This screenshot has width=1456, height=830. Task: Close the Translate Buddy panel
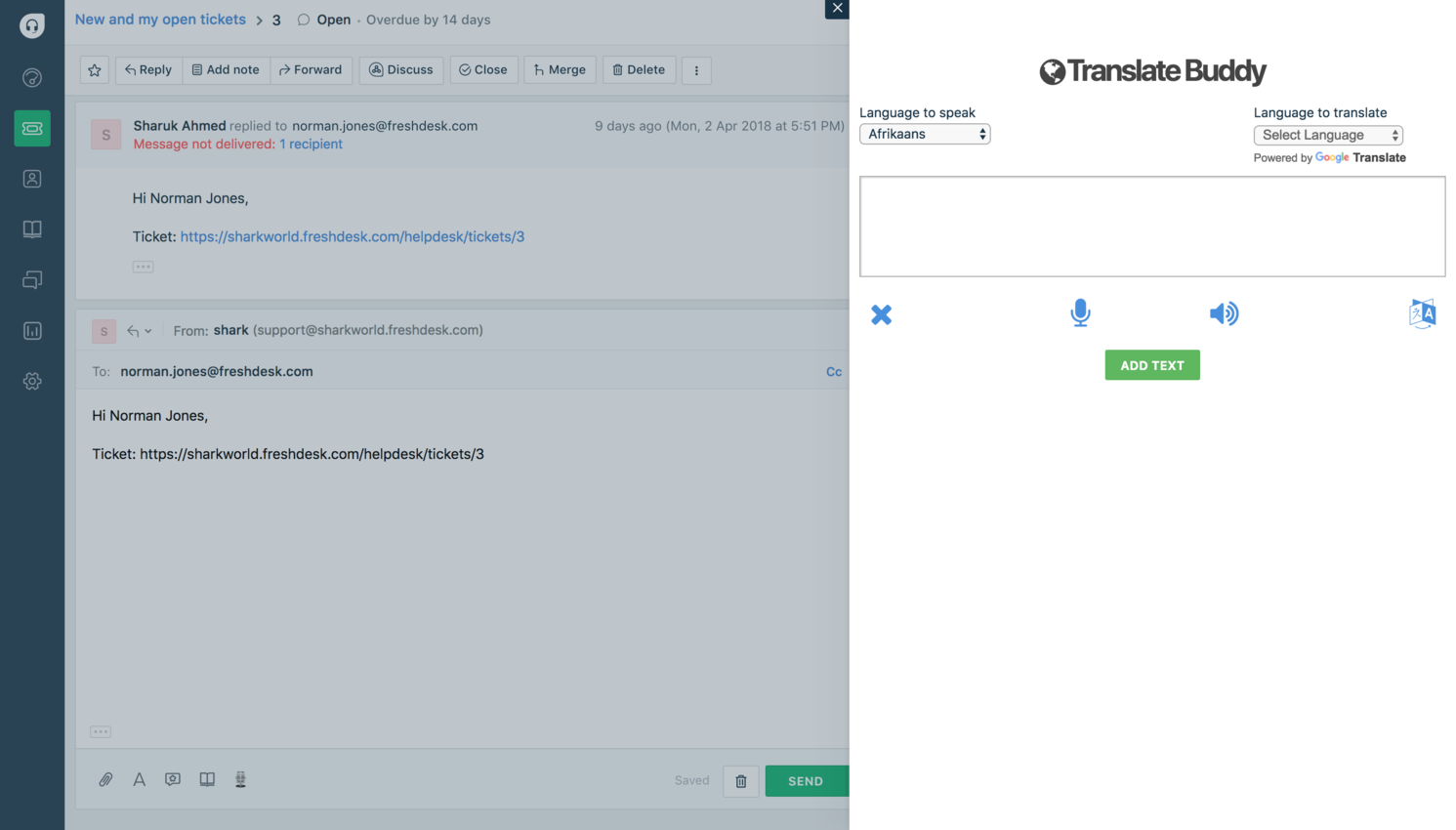(x=837, y=9)
